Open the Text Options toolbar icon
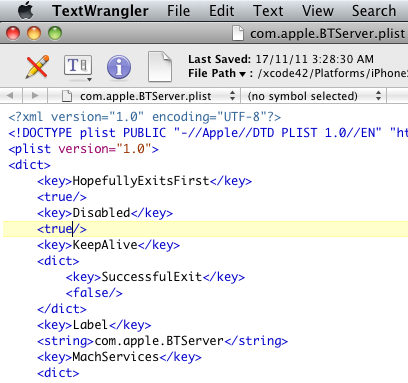408x383 pixels. click(78, 67)
